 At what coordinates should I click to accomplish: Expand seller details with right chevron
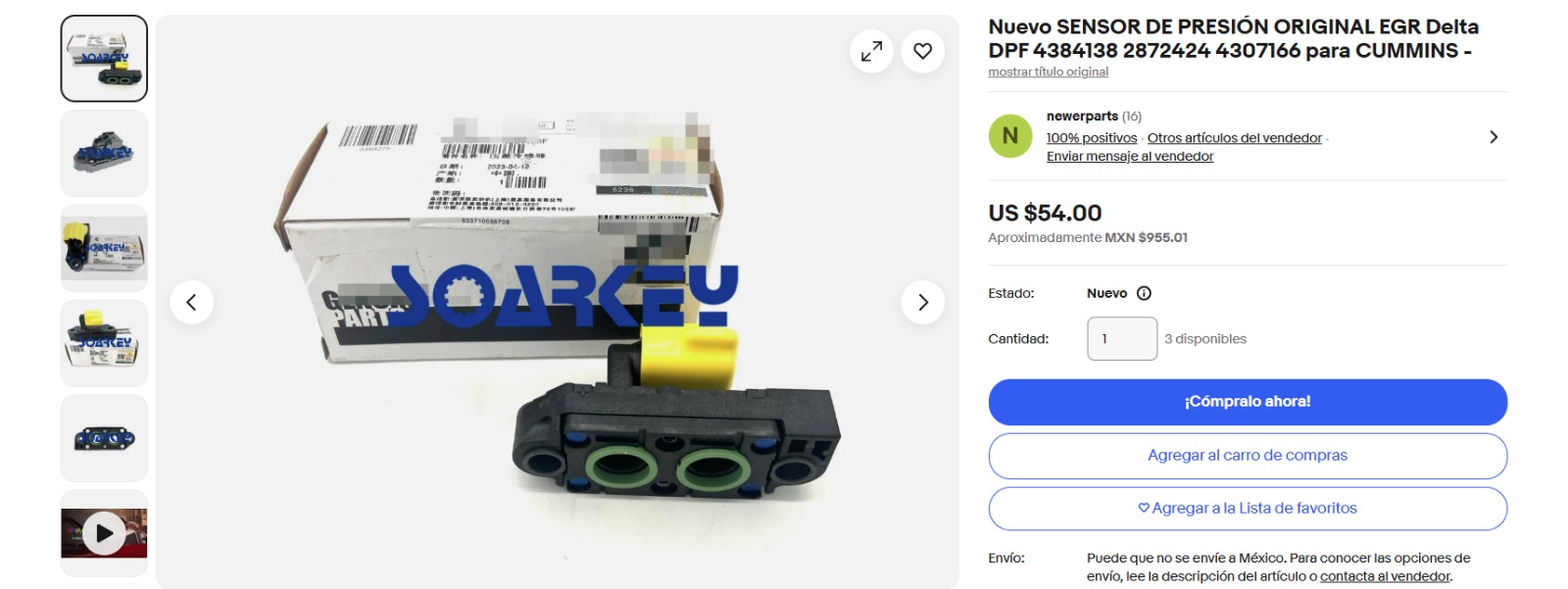[1494, 137]
